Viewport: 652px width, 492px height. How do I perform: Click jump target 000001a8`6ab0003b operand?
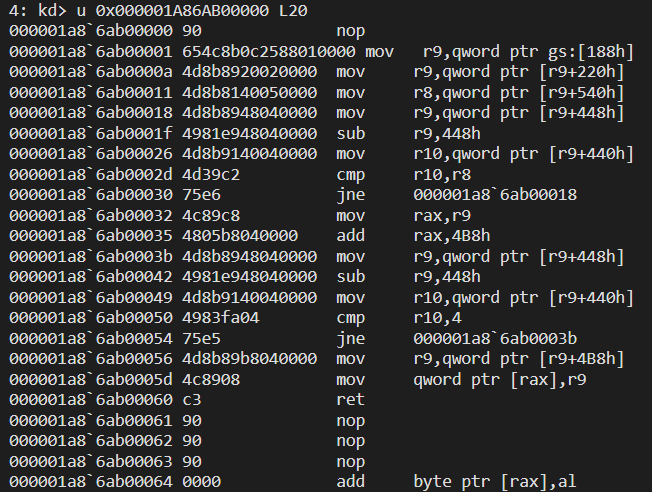[x=495, y=339]
